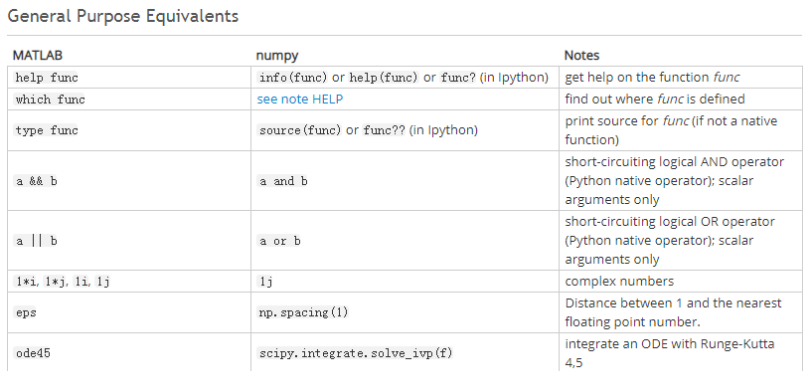Click the "np.spacing(1)" code snippet

tap(303, 312)
